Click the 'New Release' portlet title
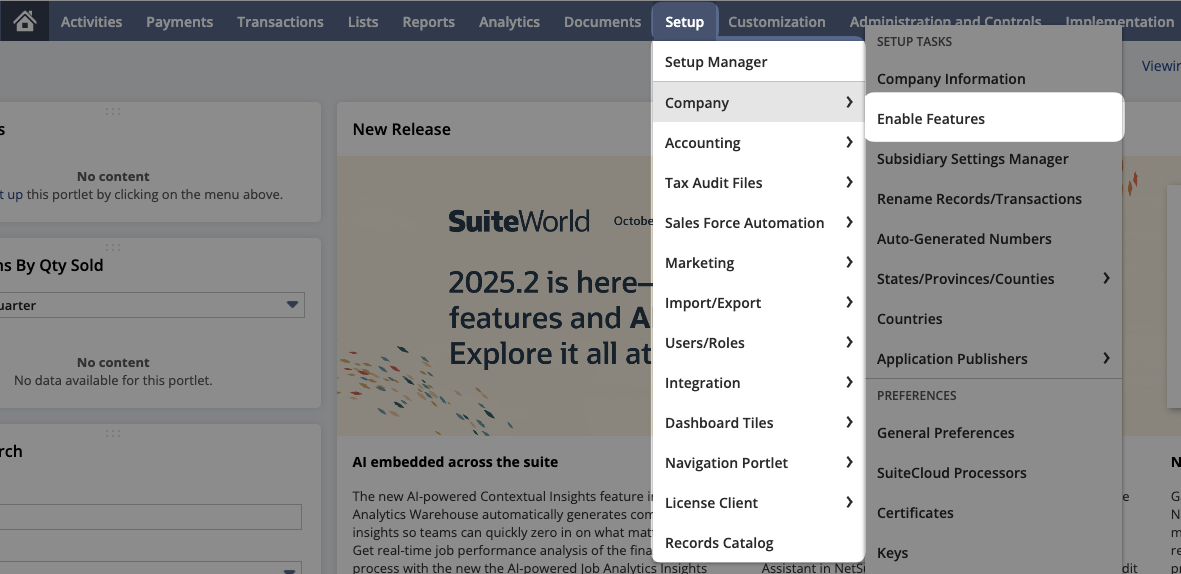The height and width of the screenshot is (574, 1181). (401, 129)
